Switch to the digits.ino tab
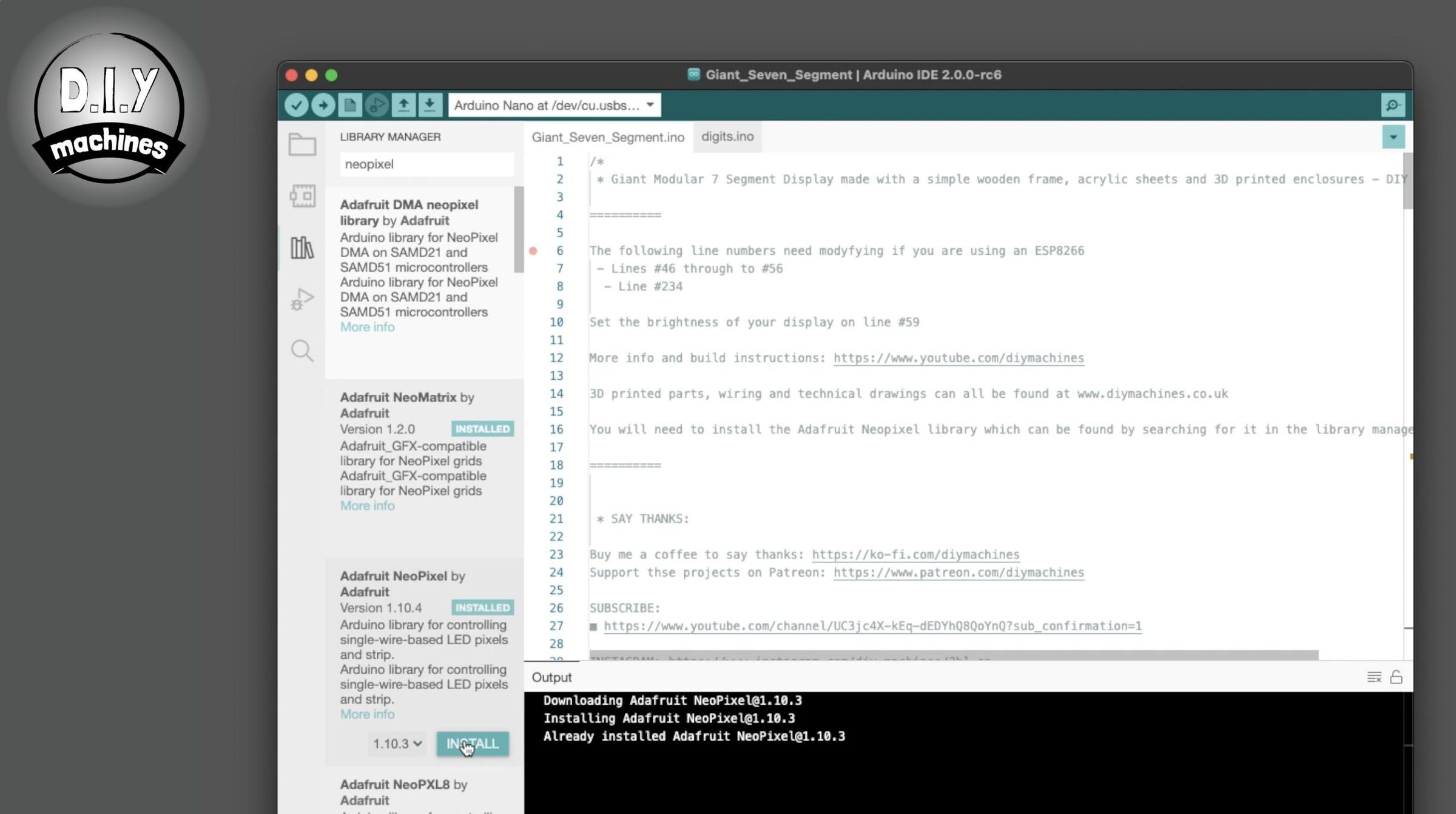 click(x=727, y=136)
